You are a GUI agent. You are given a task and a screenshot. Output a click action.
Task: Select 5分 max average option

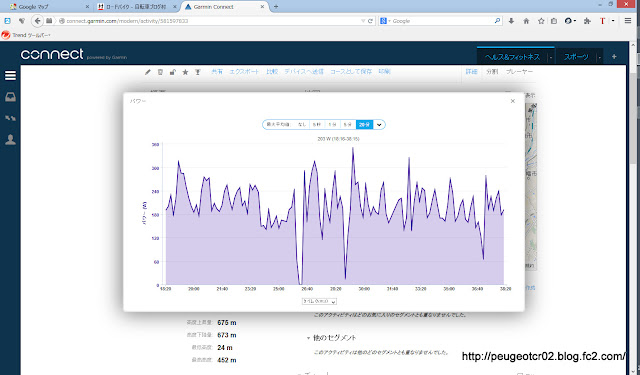pos(347,124)
